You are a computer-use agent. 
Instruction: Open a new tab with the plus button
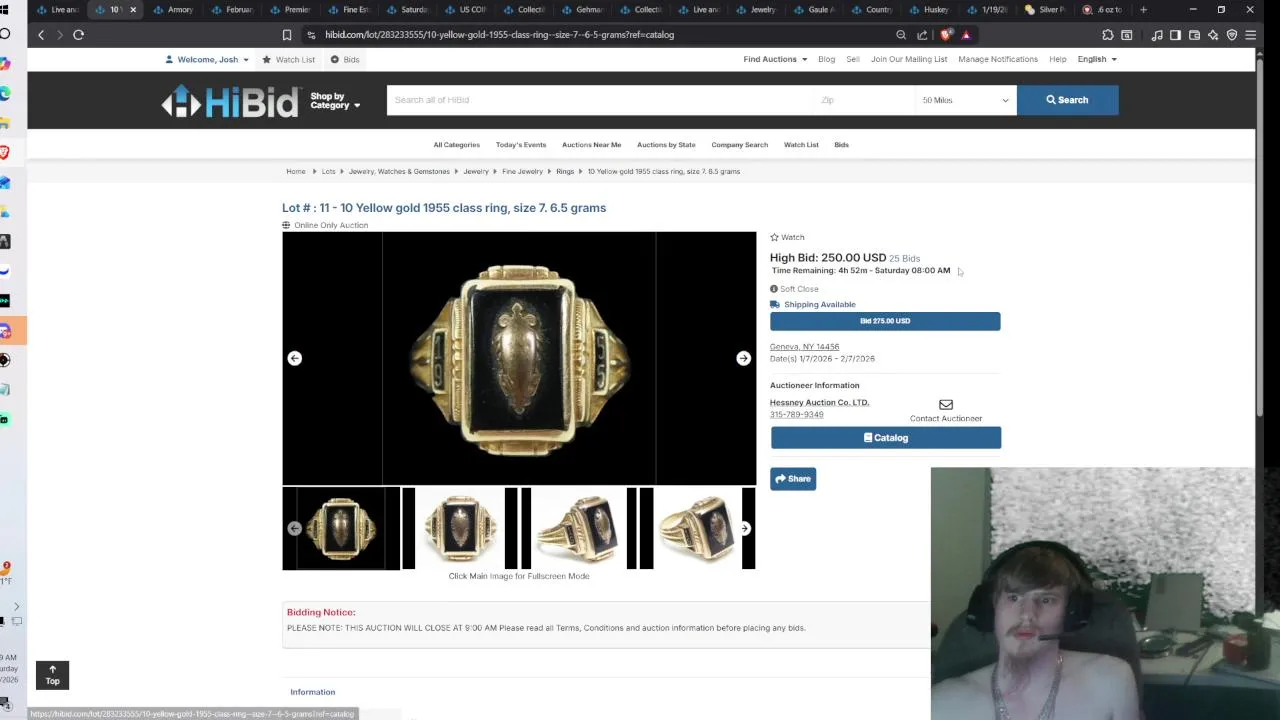pos(1143,10)
